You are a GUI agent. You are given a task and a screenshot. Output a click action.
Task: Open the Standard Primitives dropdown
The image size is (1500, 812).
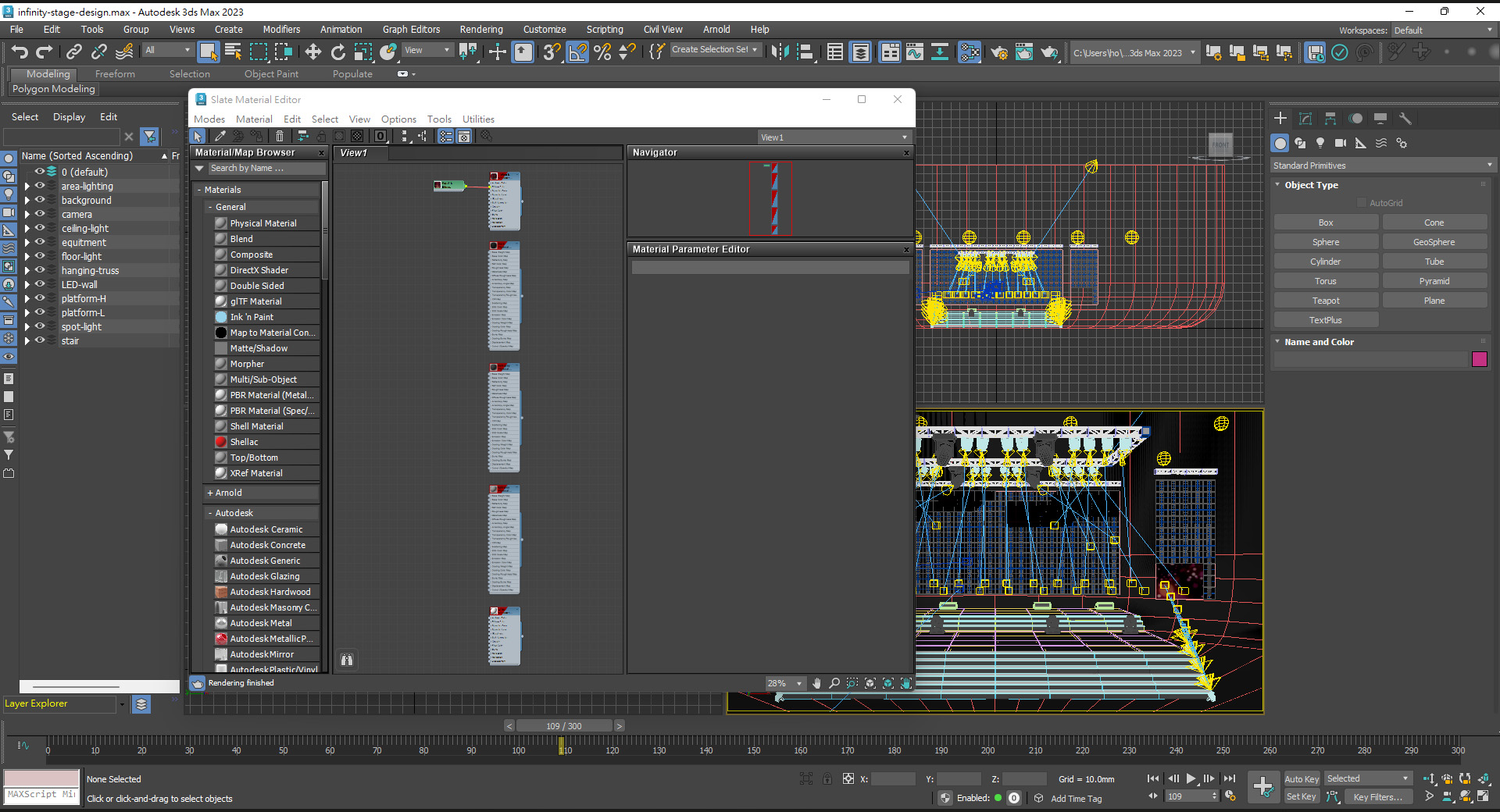1381,166
